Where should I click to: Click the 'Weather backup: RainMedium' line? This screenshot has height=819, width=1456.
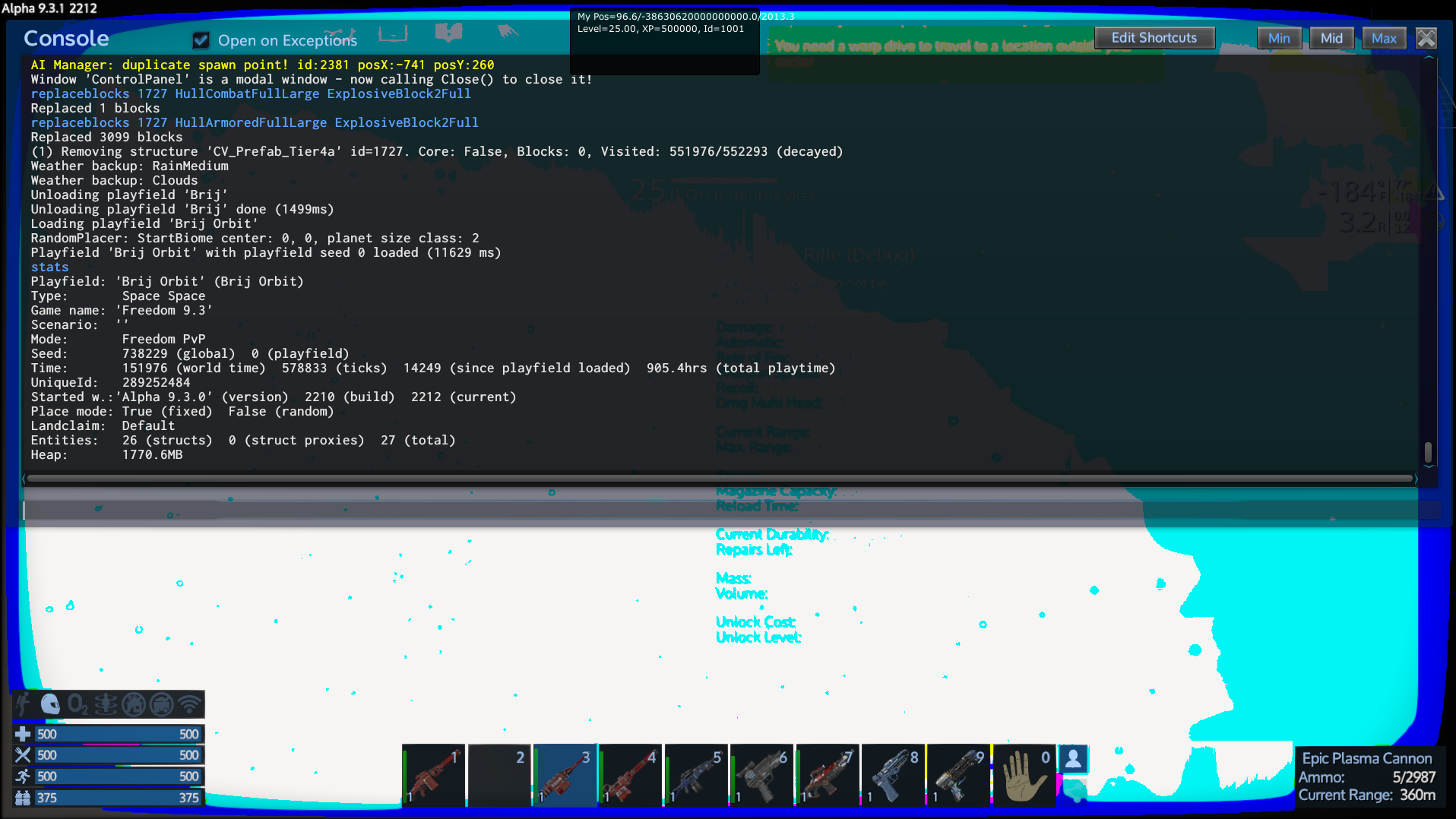coord(129,166)
